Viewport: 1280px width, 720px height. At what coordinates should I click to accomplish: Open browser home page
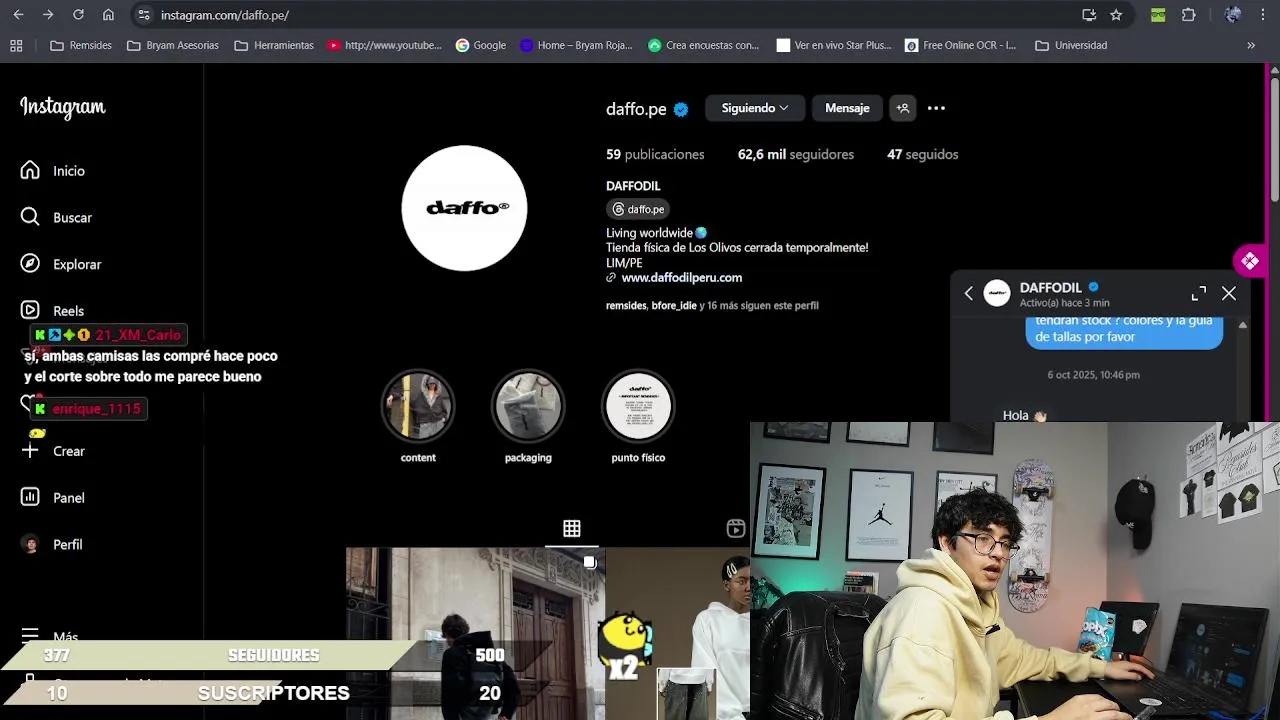click(x=108, y=15)
